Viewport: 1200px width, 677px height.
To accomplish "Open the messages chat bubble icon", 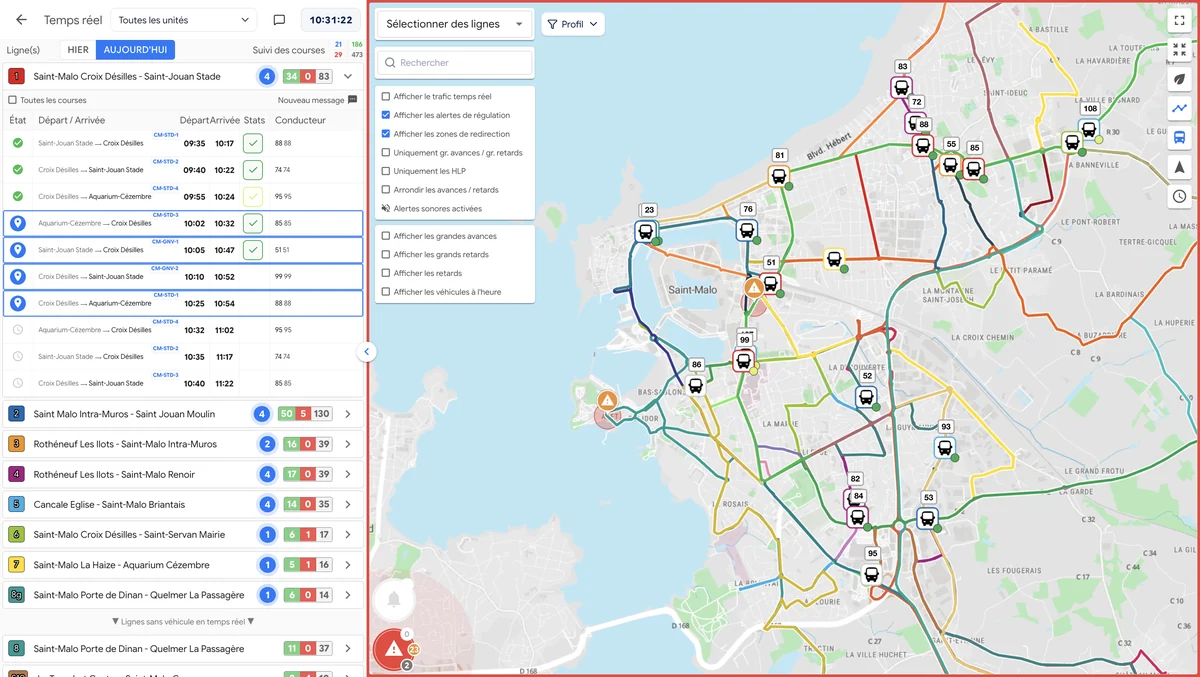I will (279, 20).
